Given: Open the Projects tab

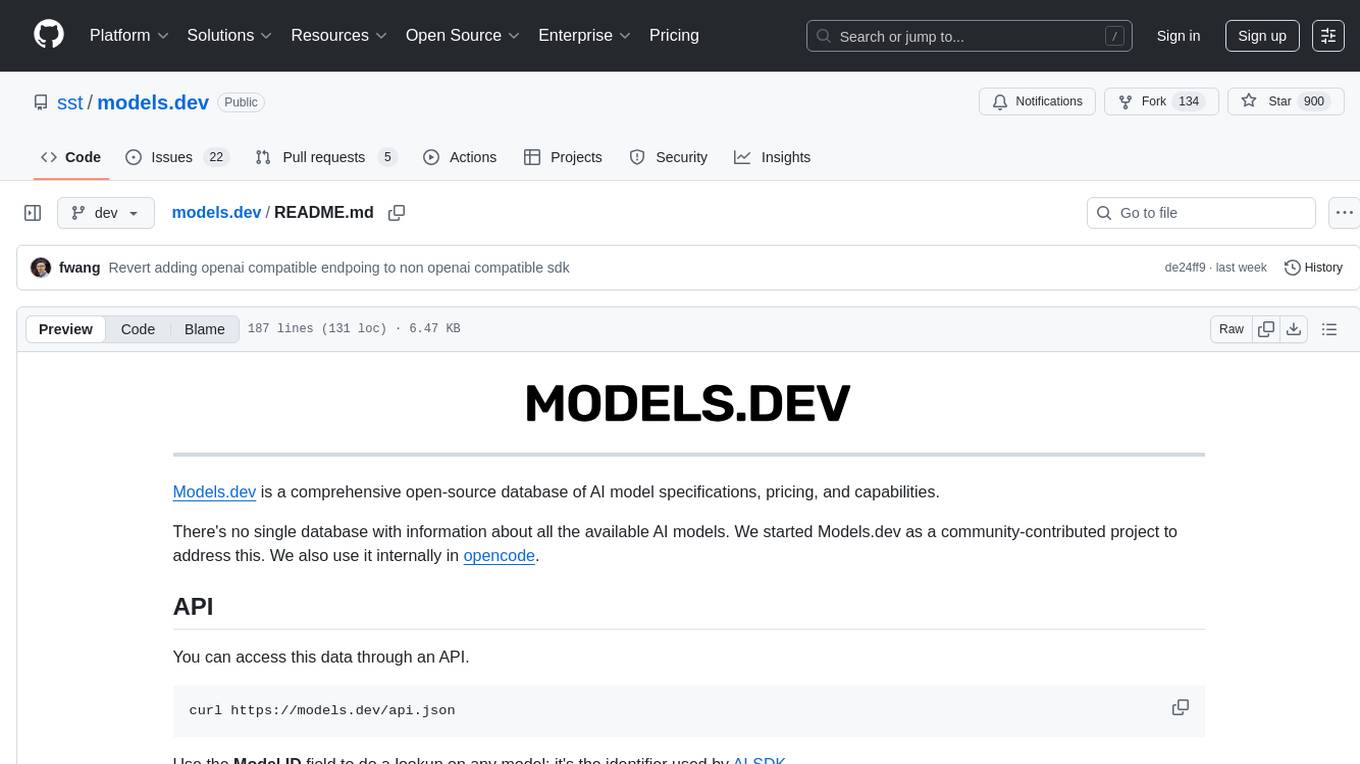Looking at the screenshot, I should [x=563, y=157].
